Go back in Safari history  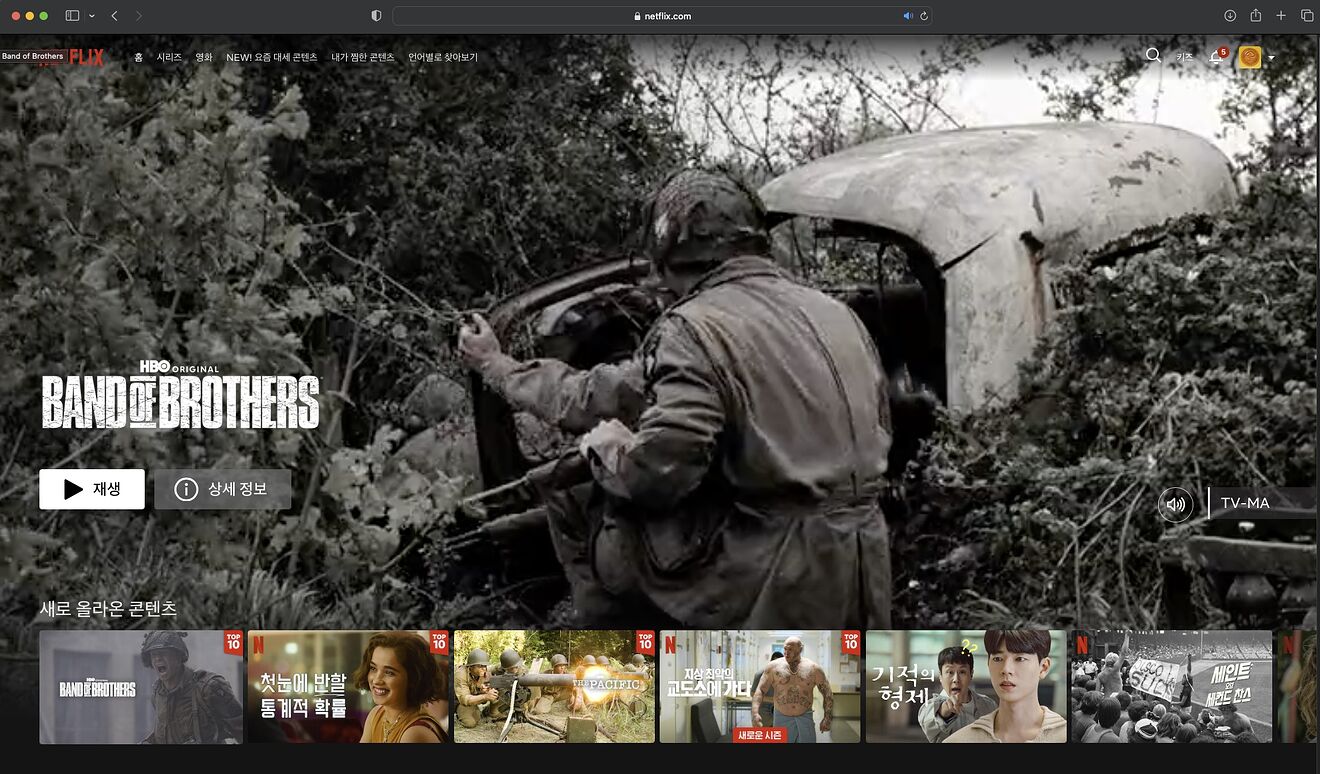tap(115, 16)
